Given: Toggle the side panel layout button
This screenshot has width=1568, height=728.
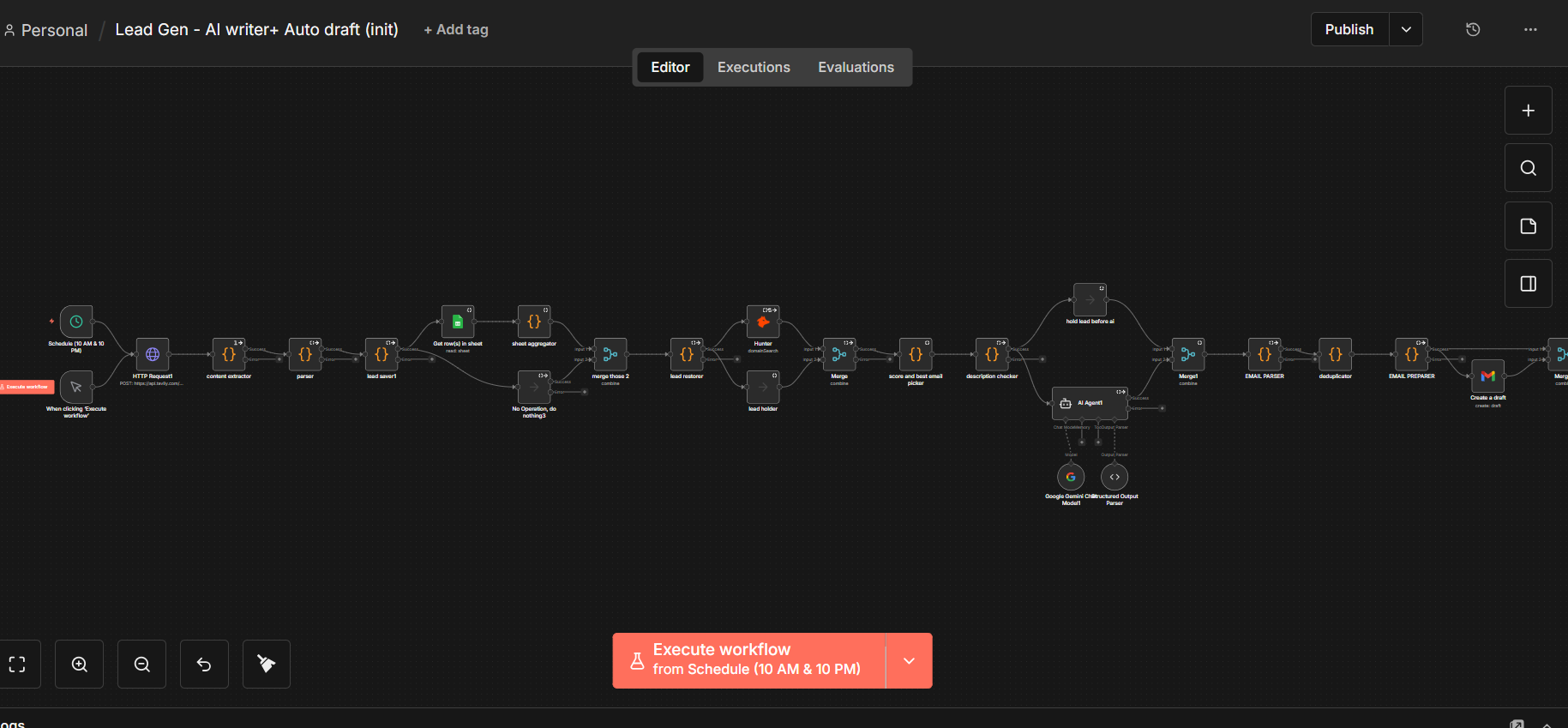Looking at the screenshot, I should click(x=1529, y=284).
